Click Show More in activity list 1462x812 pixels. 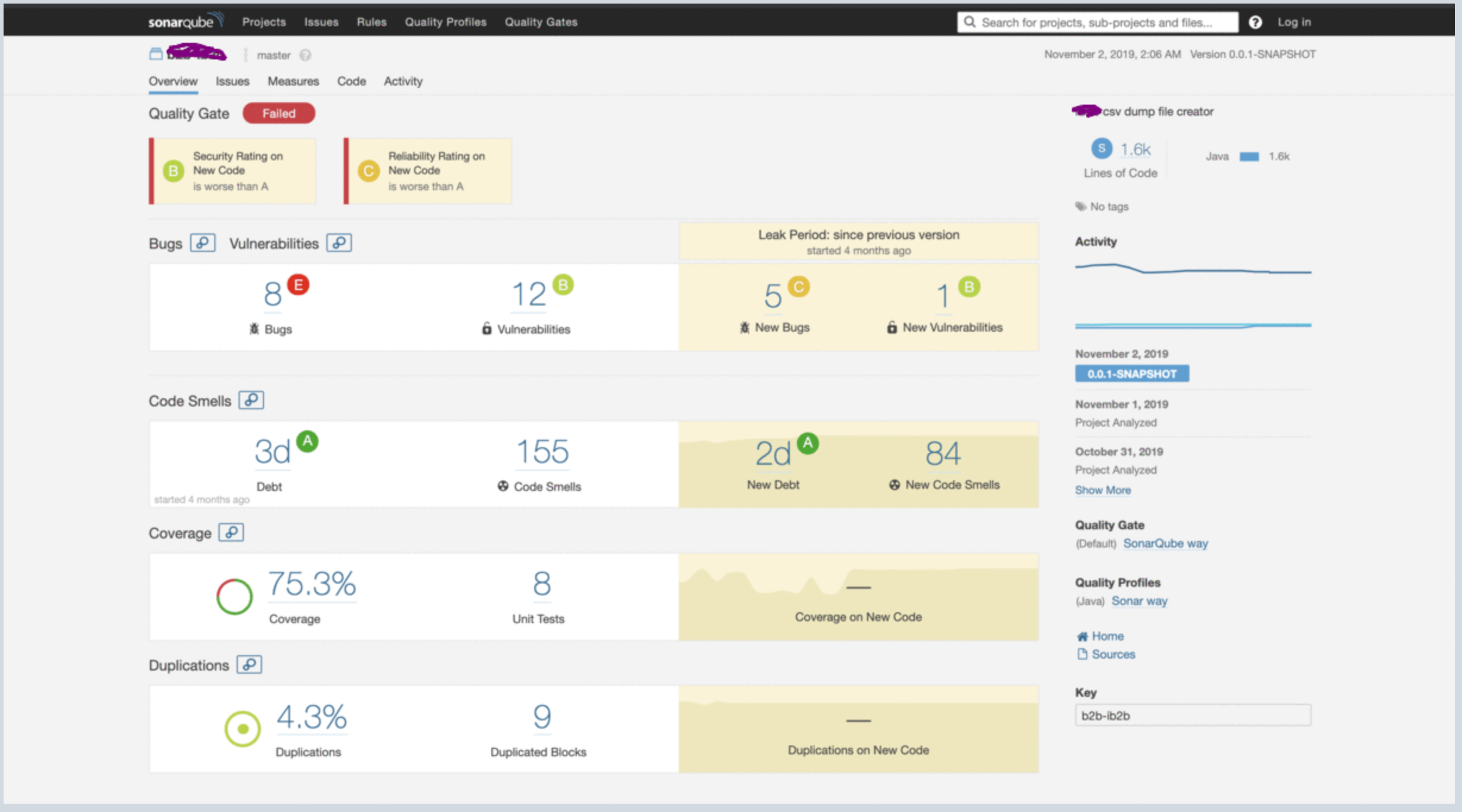(x=1103, y=490)
